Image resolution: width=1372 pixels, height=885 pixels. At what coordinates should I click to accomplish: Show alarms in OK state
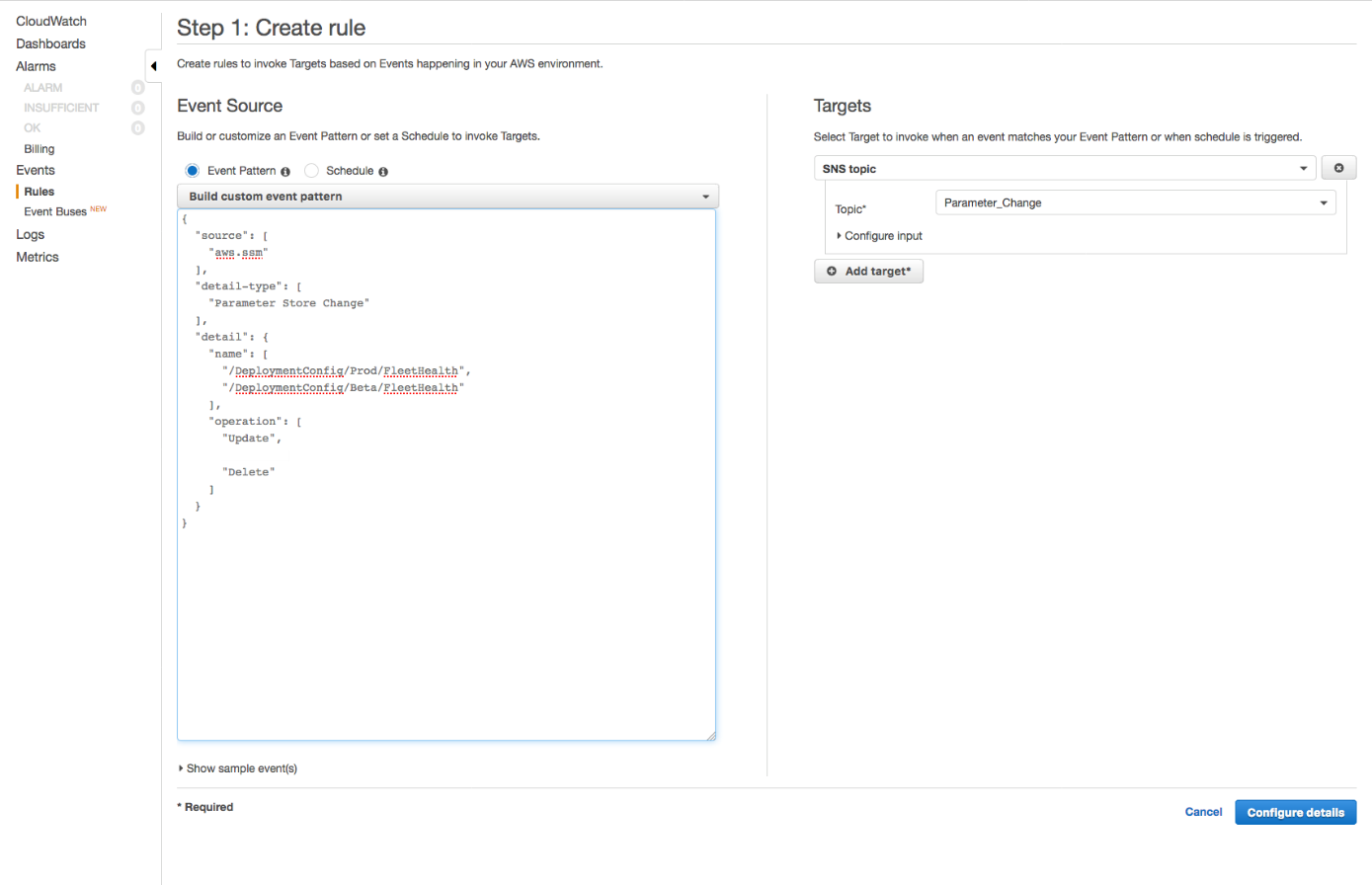(x=33, y=128)
